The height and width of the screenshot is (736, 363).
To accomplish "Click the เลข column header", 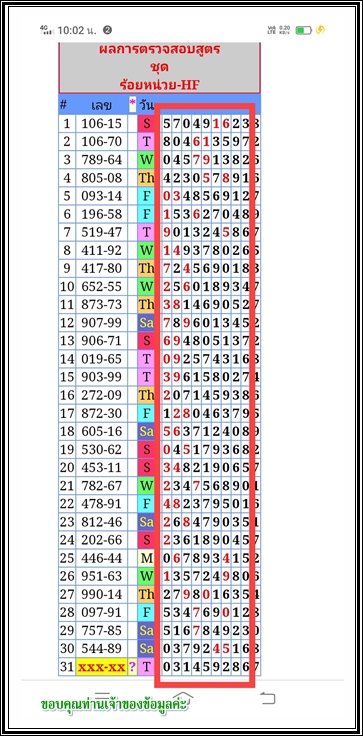I will (101, 106).
